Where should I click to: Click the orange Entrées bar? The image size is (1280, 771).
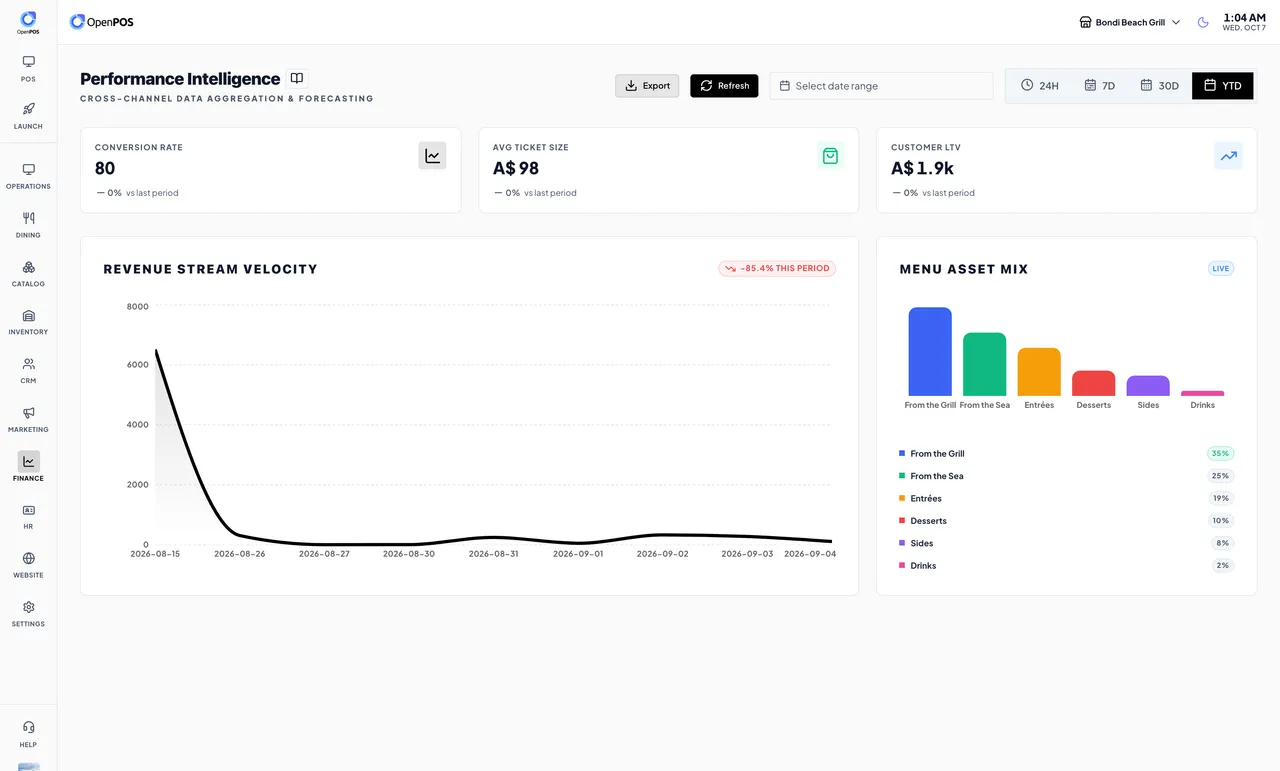tap(1039, 372)
